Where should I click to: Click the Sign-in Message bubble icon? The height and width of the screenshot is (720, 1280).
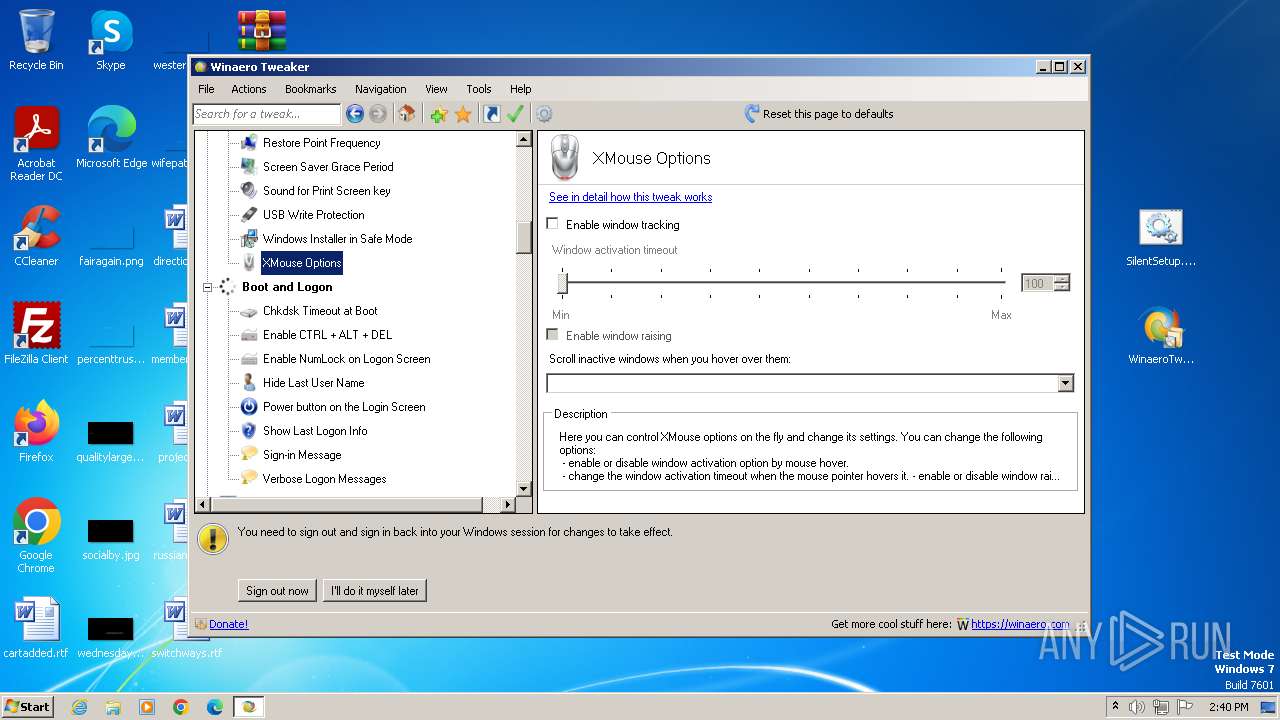click(249, 455)
